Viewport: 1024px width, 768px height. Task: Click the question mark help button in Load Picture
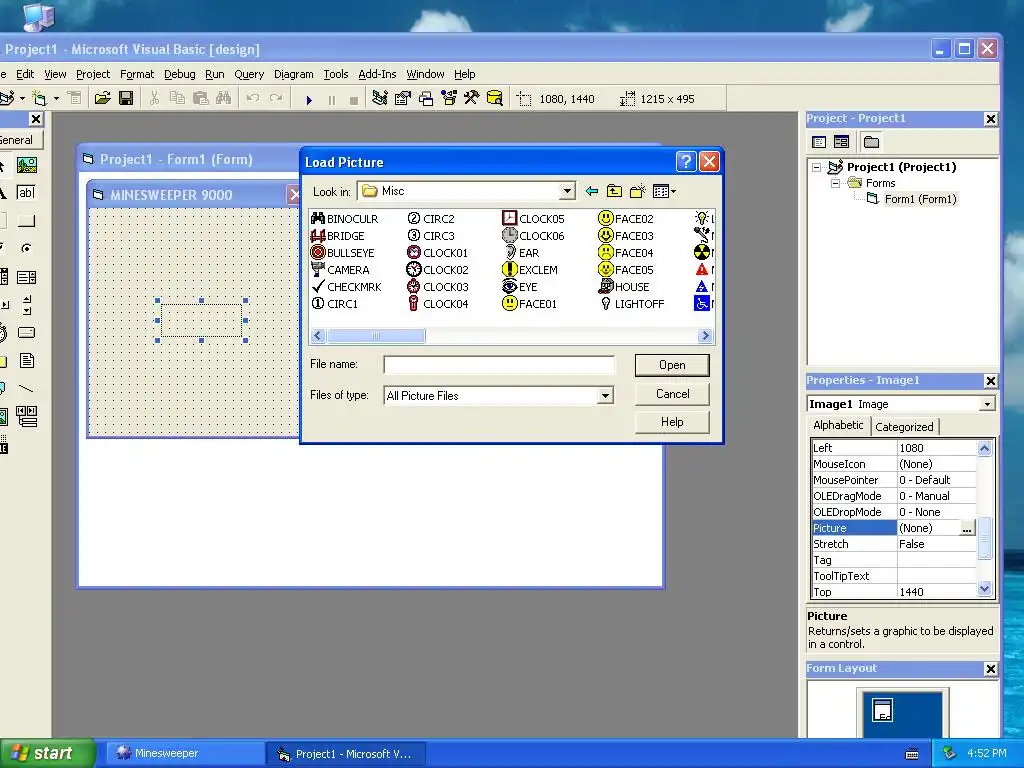tap(686, 161)
